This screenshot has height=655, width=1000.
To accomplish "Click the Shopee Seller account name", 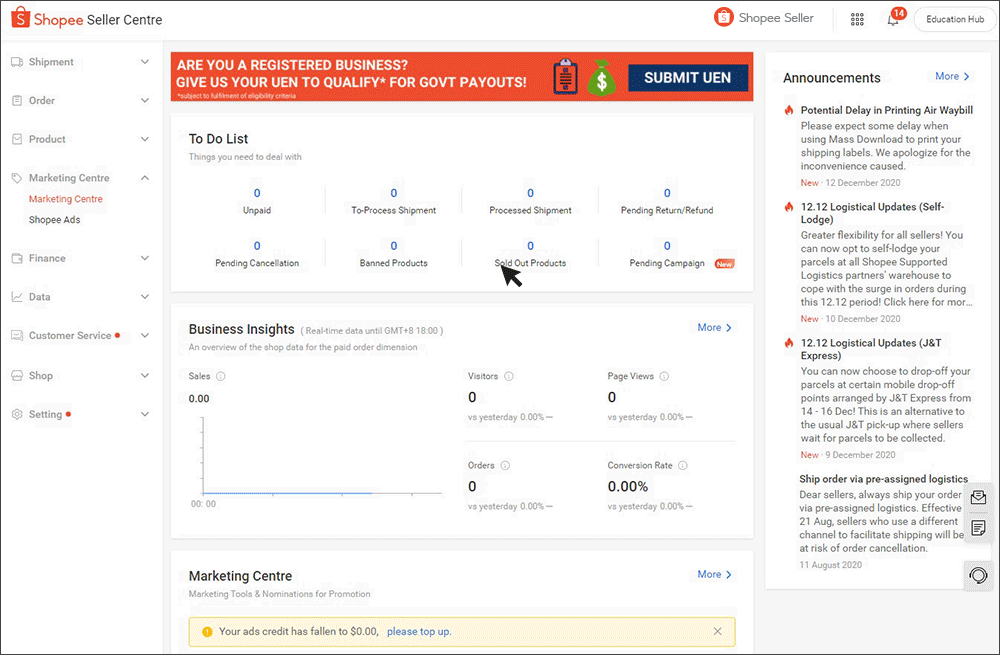I will [x=776, y=18].
